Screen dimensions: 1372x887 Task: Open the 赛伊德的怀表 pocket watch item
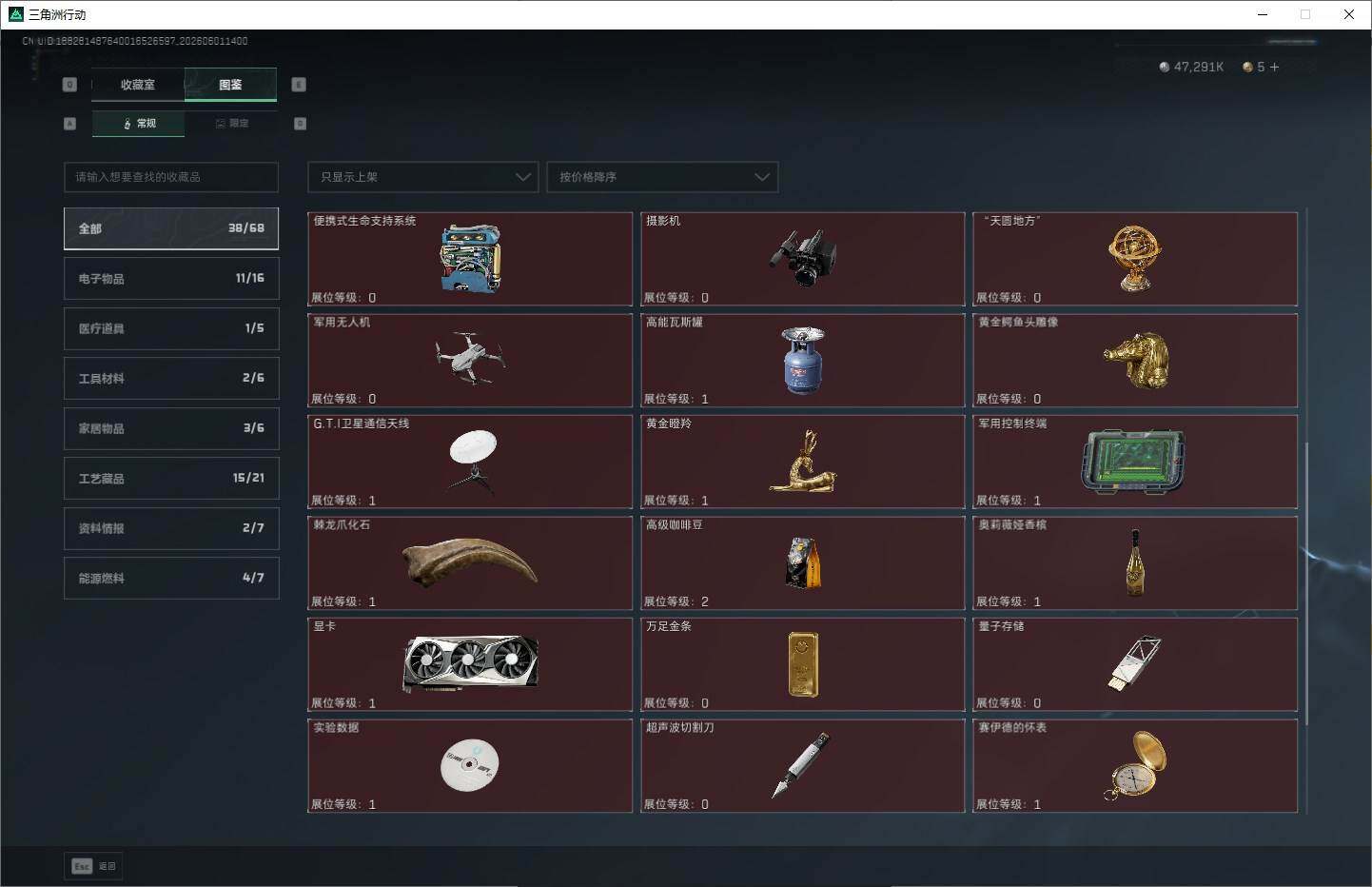[x=1135, y=766]
